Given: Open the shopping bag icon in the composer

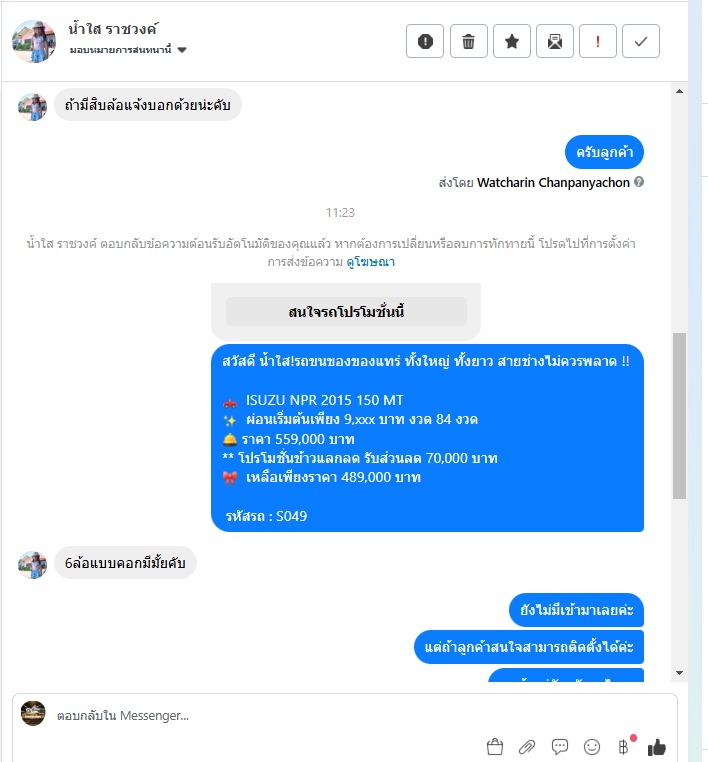Looking at the screenshot, I should 495,746.
